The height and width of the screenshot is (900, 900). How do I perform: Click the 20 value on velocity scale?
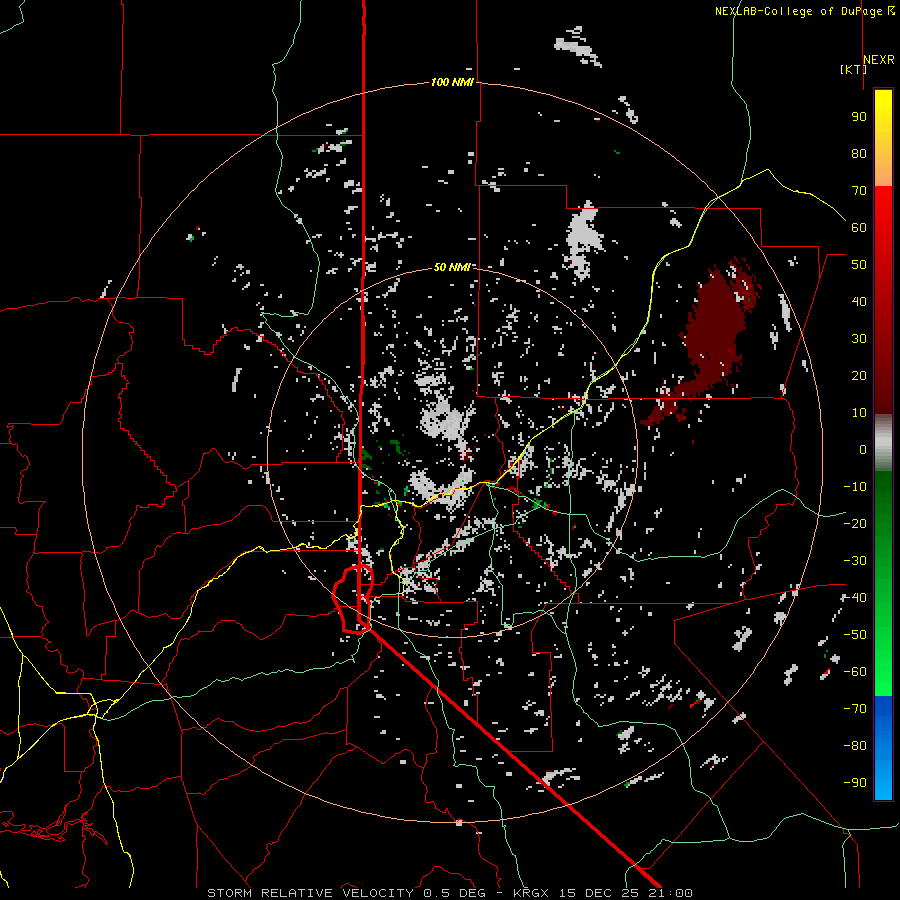coord(859,375)
